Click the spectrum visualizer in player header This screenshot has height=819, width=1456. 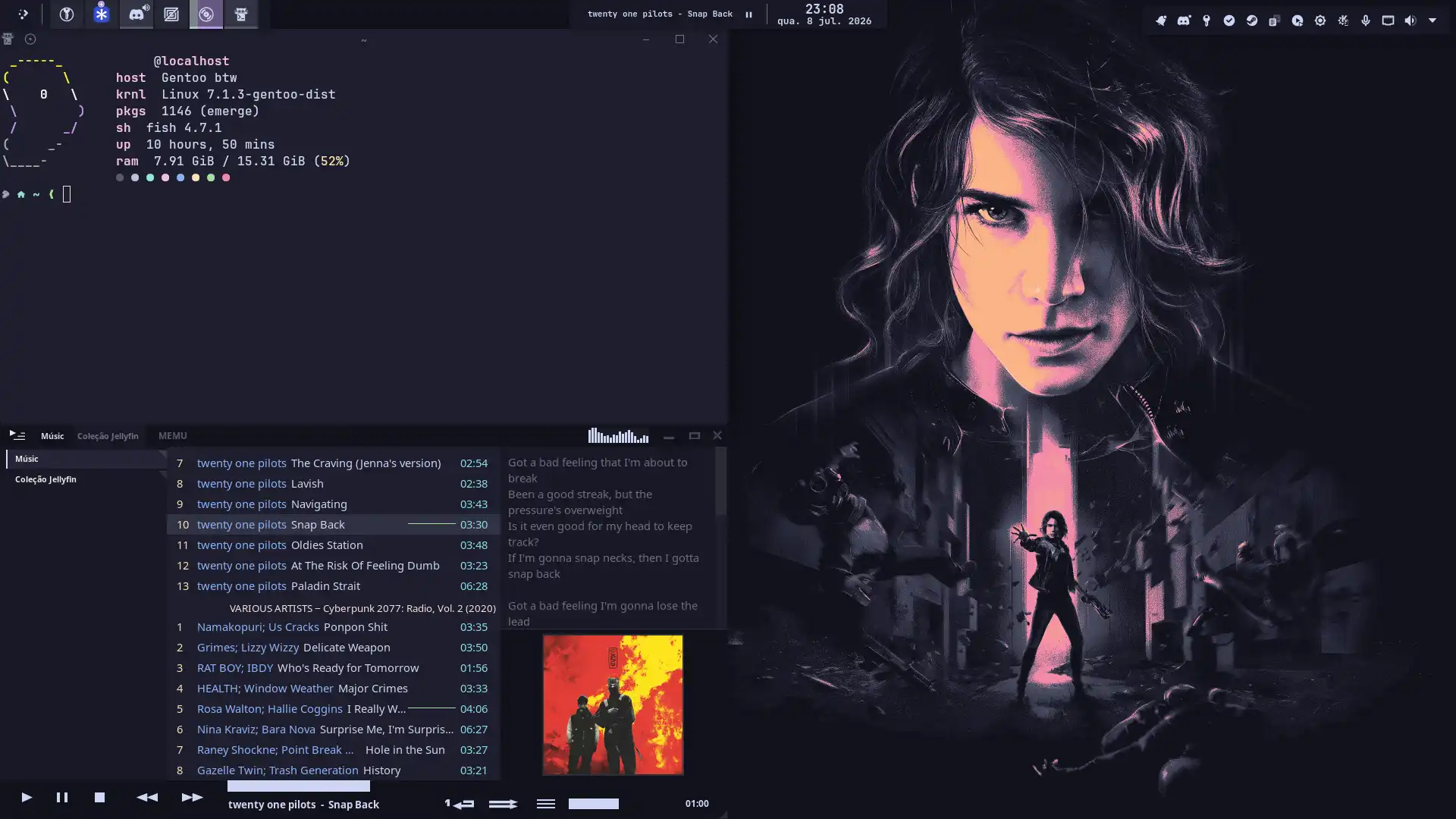618,435
